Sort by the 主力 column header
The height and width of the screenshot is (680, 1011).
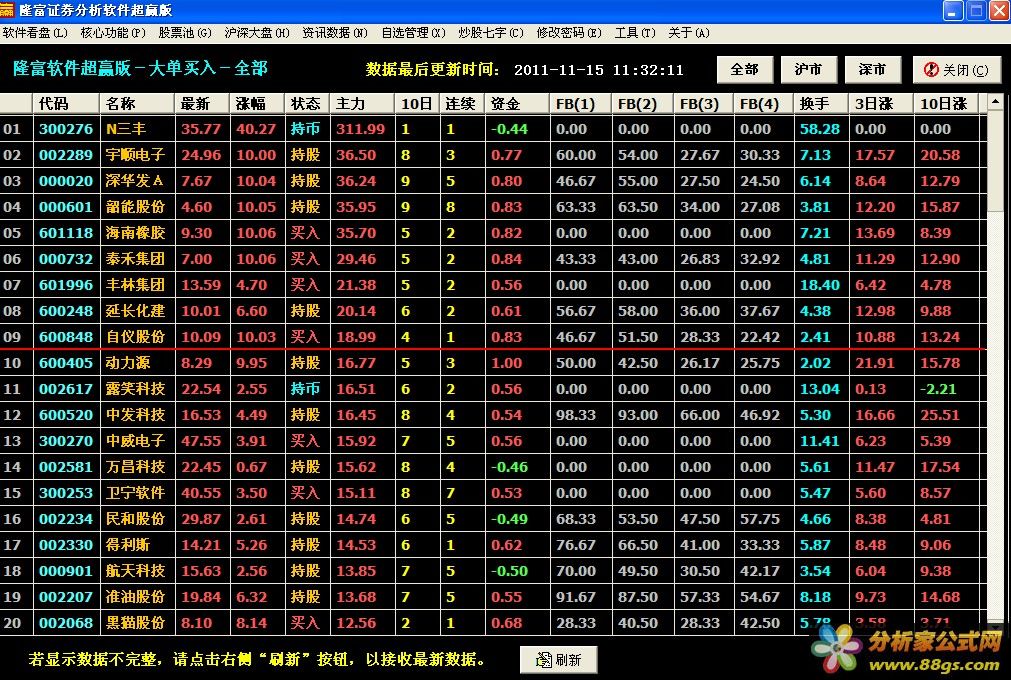pos(362,103)
